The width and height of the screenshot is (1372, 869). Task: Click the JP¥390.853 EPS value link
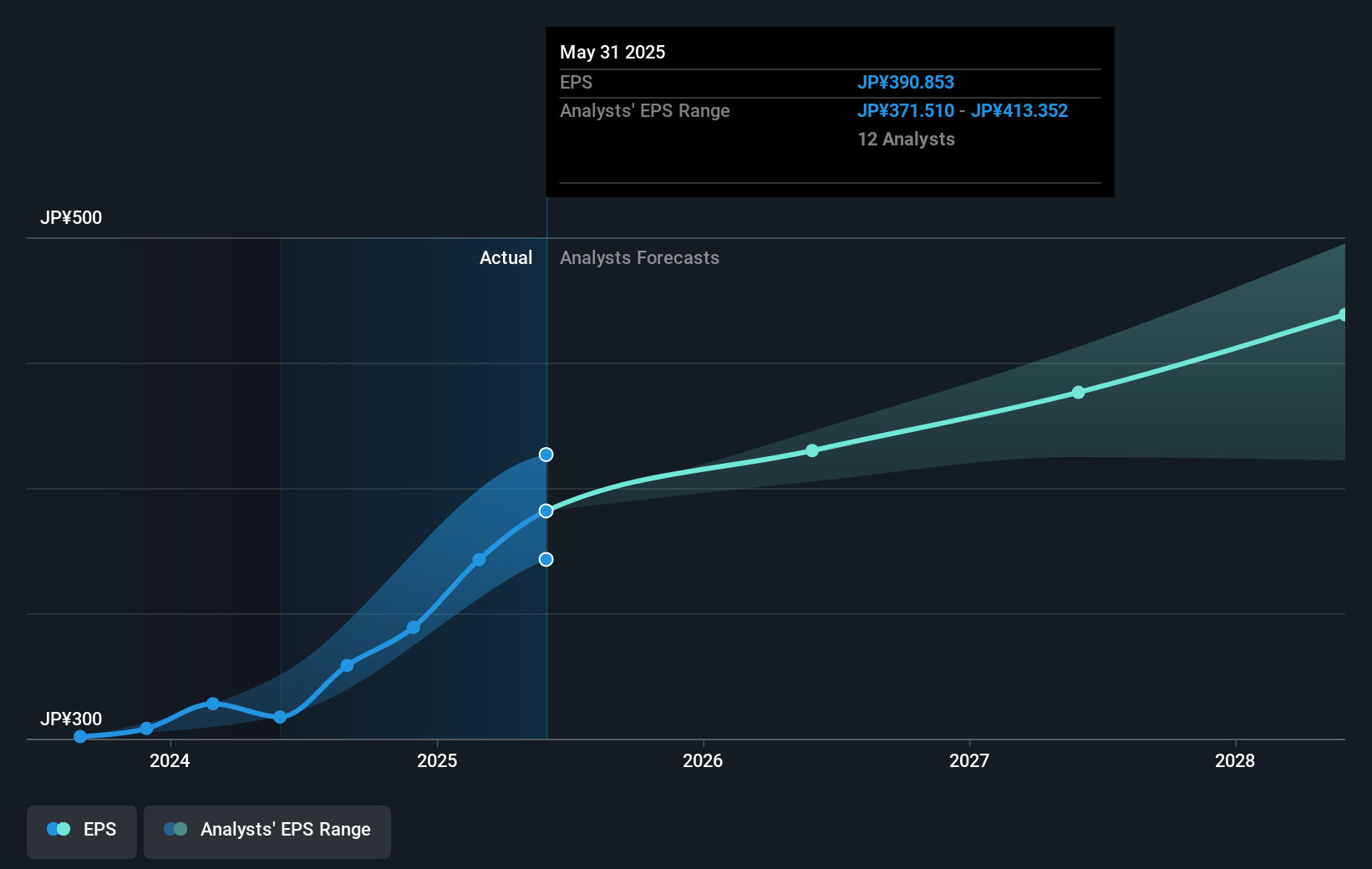906,82
